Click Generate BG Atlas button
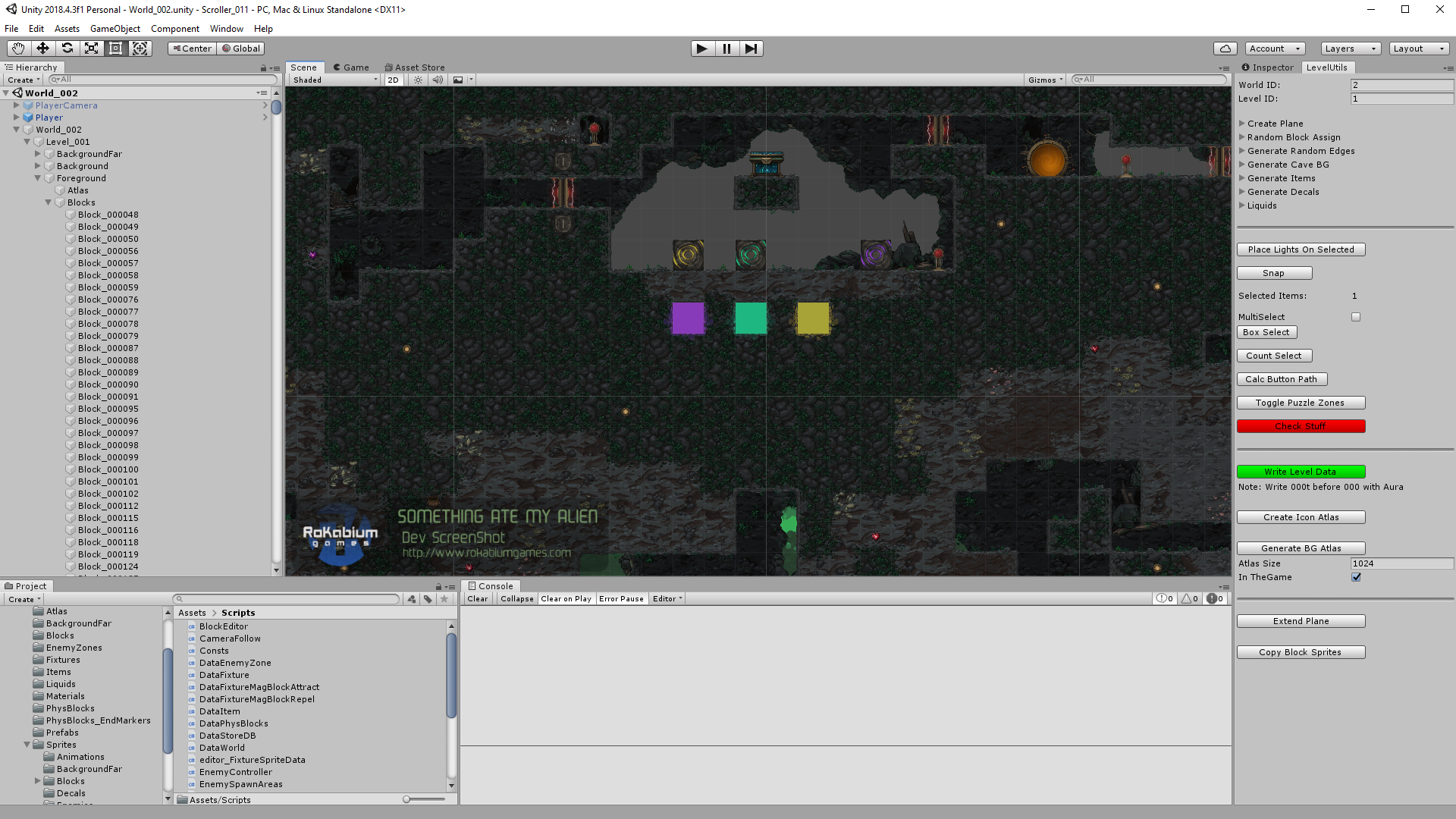Image resolution: width=1456 pixels, height=819 pixels. coord(1301,548)
